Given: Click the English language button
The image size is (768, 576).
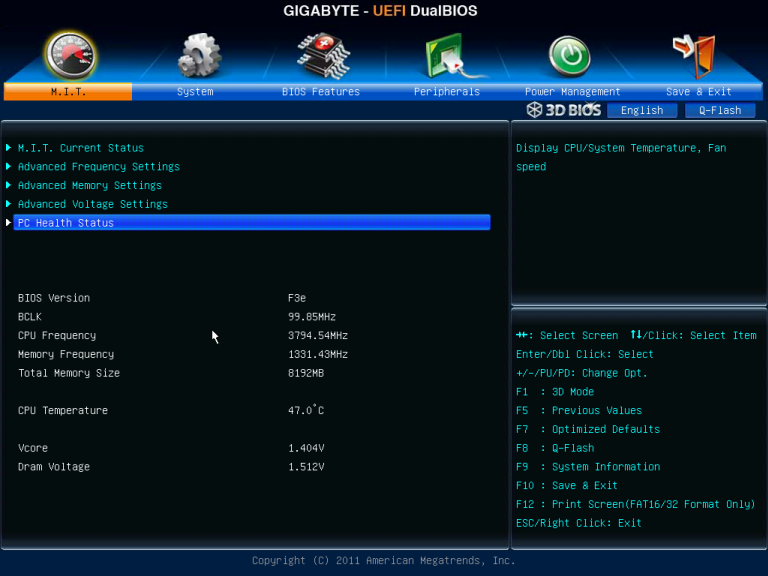Looking at the screenshot, I should tap(642, 110).
